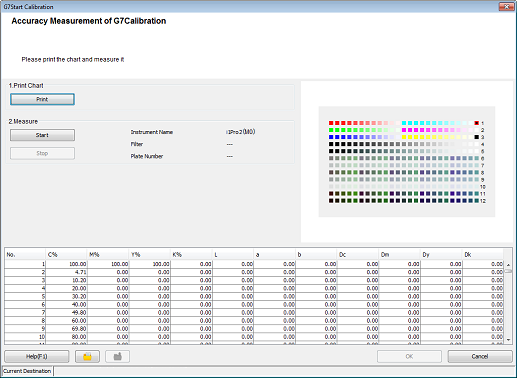Click the 49.80 cell in row 7
Screen dimensions: 517x378
[x=66, y=312]
